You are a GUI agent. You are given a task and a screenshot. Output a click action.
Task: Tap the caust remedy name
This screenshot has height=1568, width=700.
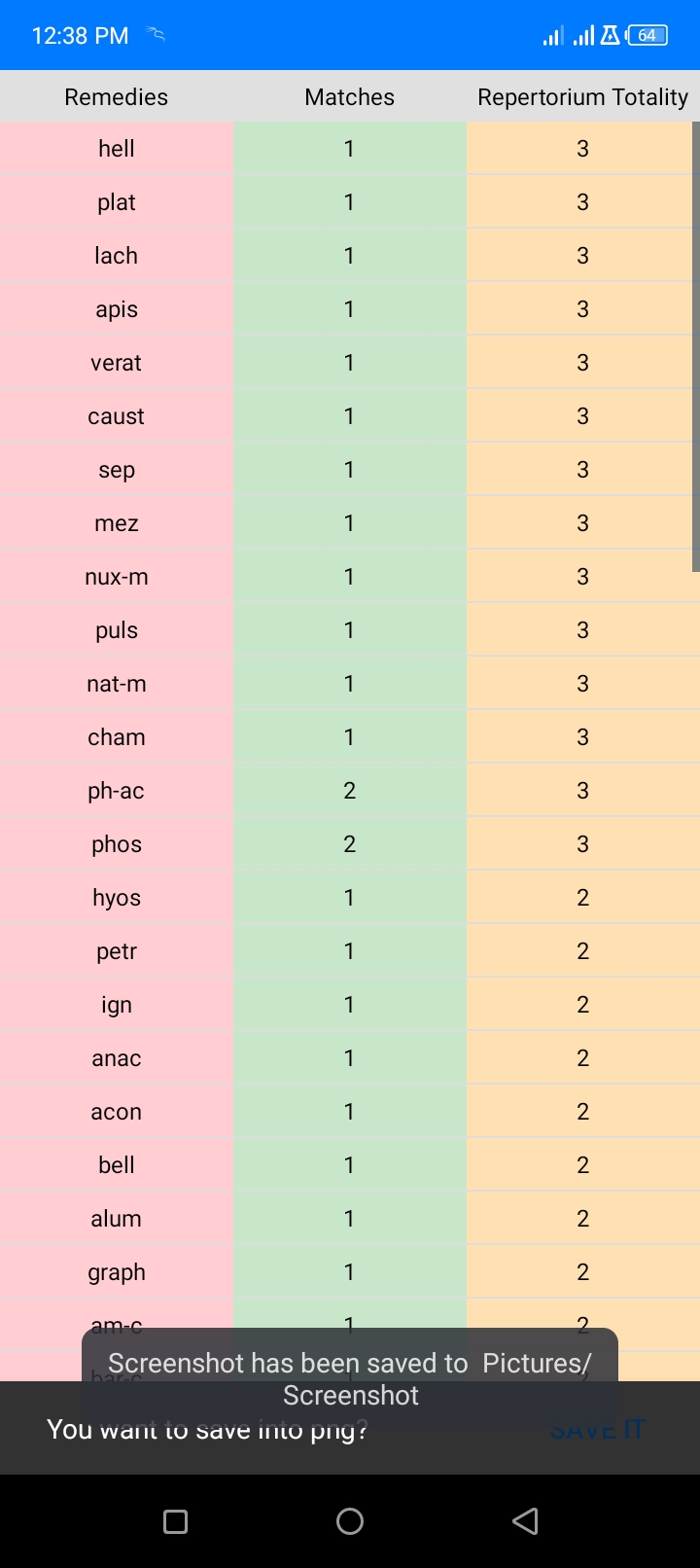(117, 416)
